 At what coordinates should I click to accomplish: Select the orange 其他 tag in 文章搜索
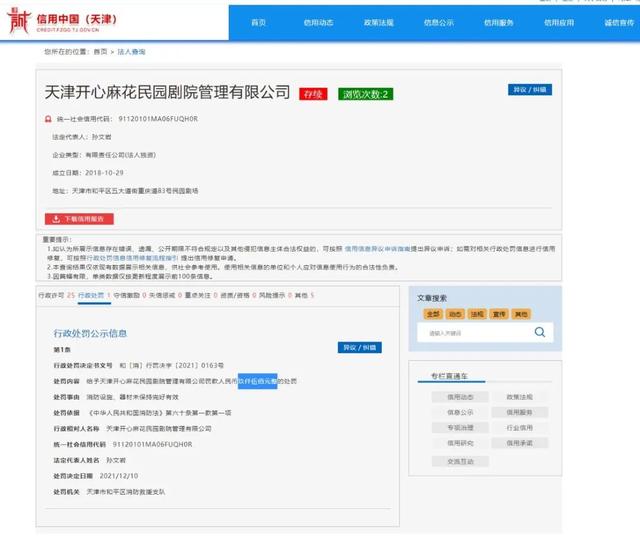[521, 314]
